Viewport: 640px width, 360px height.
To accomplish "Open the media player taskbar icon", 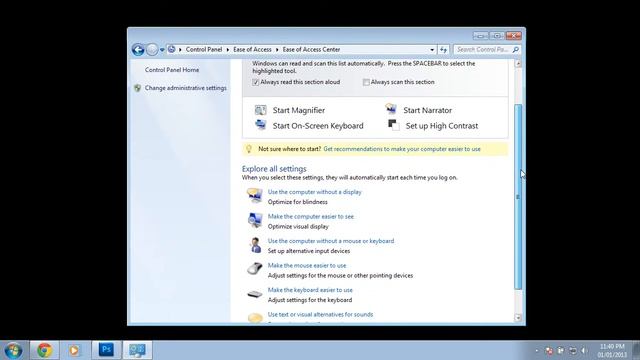I will 74,350.
